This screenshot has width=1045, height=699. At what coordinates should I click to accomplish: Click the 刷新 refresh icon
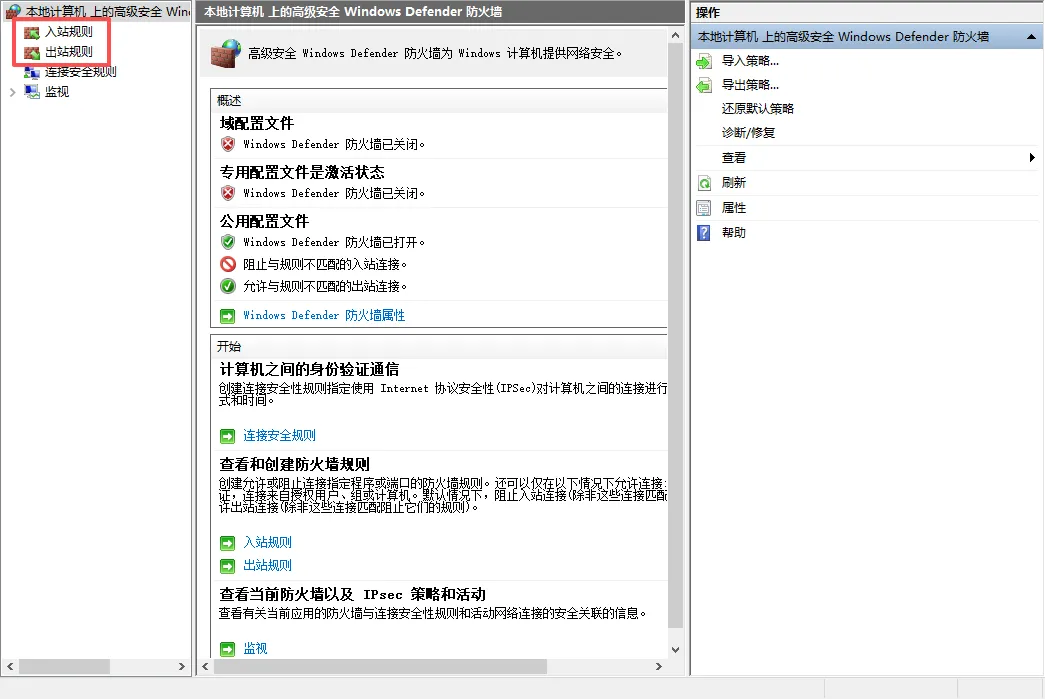704,183
